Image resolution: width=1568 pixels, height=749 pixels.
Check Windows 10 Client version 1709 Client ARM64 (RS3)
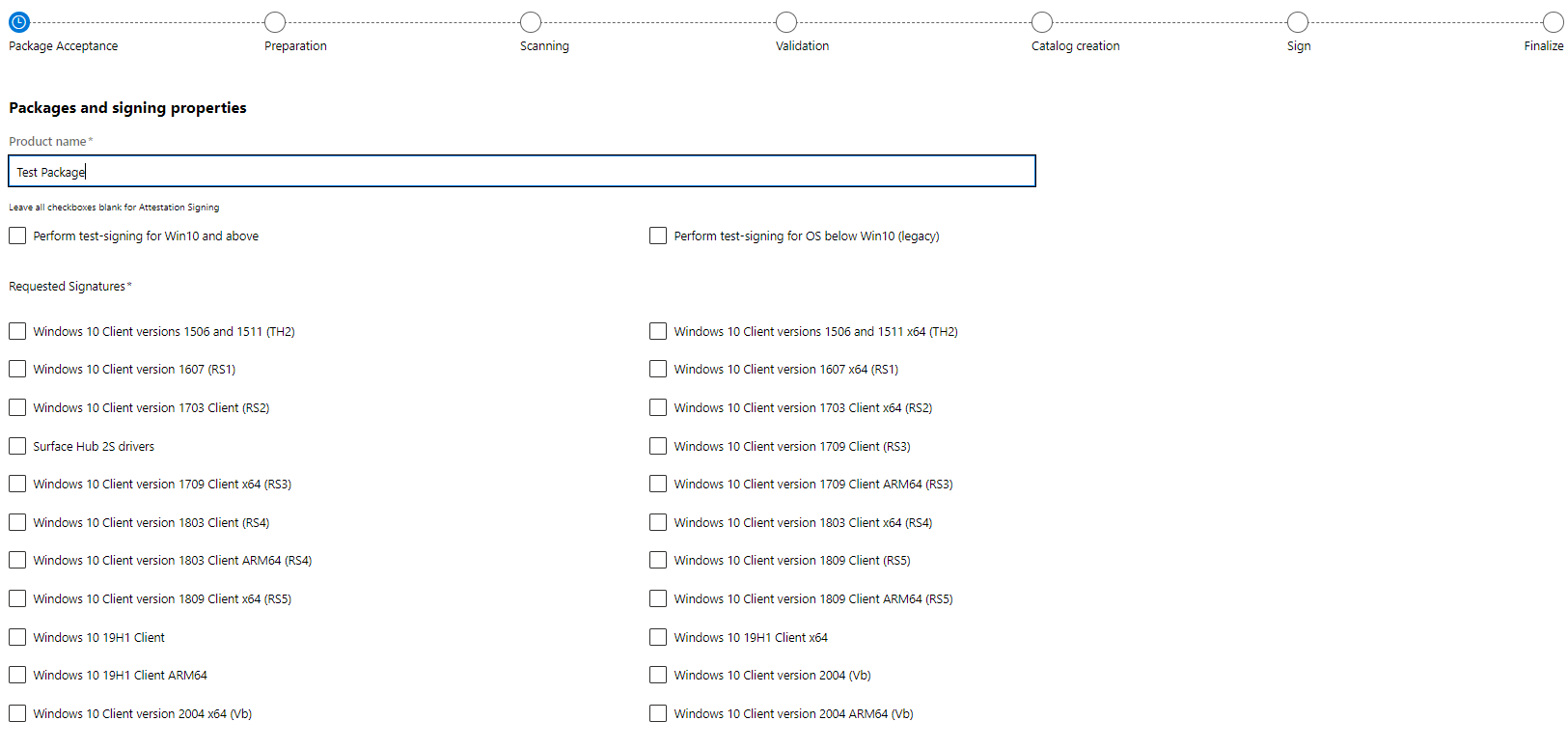(657, 484)
